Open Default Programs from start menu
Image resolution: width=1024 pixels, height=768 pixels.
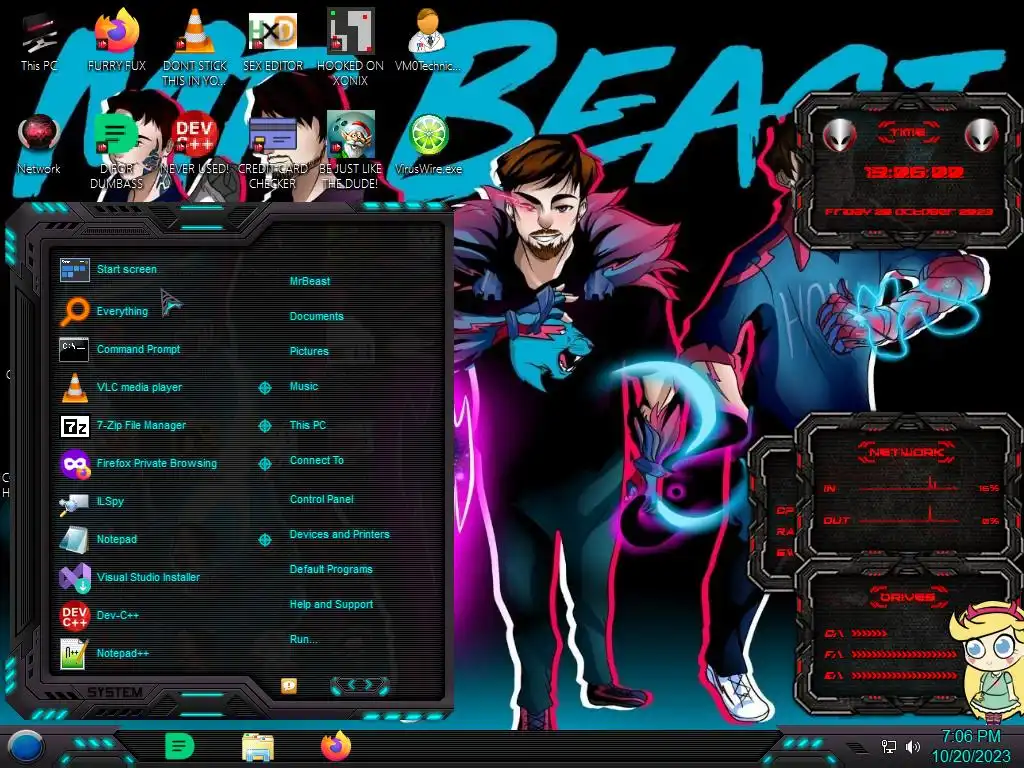(x=331, y=569)
